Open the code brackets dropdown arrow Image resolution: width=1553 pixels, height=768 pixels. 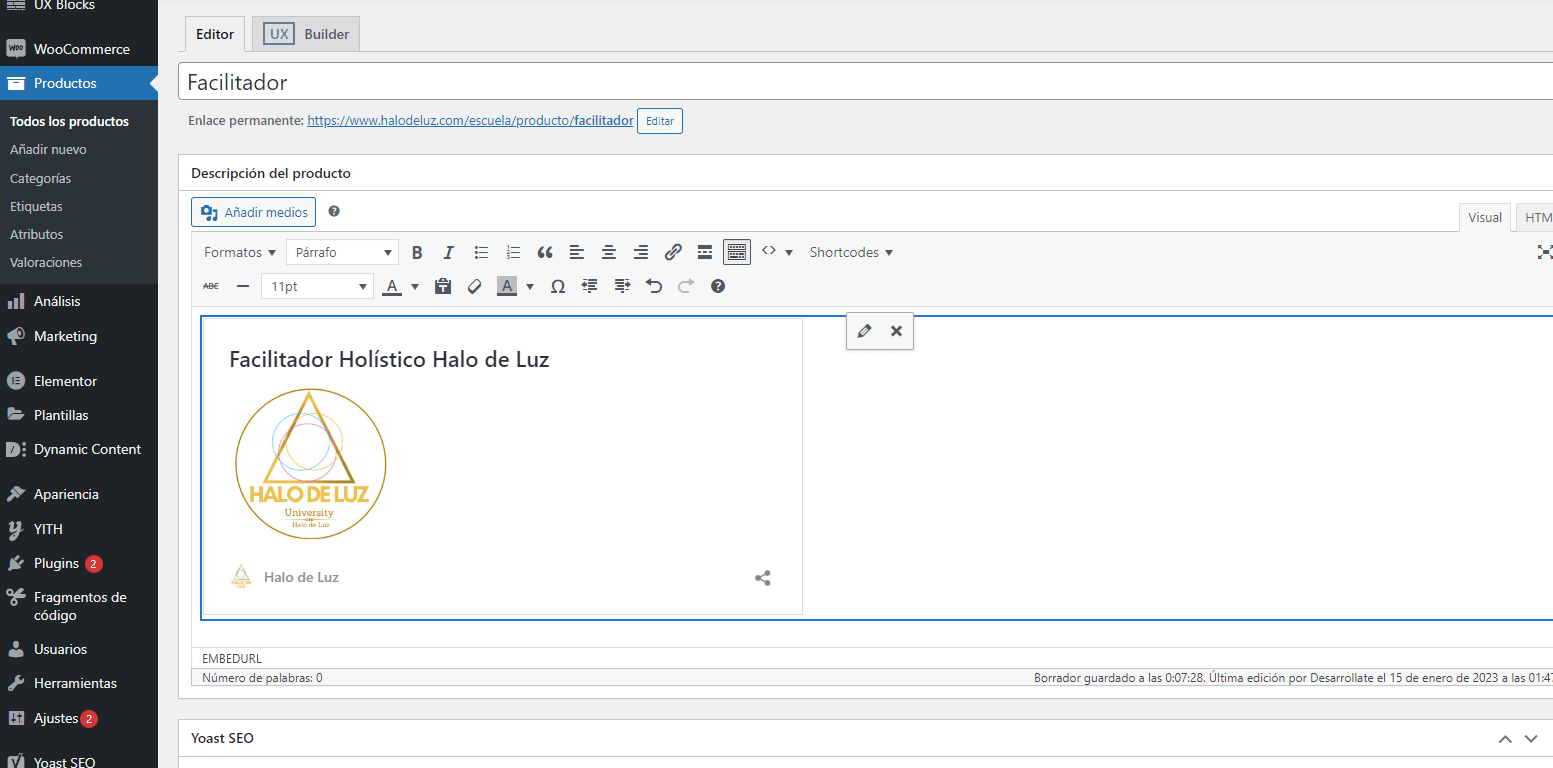(788, 253)
